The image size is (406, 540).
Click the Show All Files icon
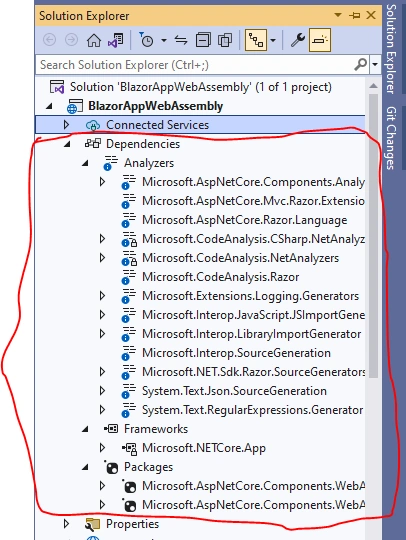225,40
